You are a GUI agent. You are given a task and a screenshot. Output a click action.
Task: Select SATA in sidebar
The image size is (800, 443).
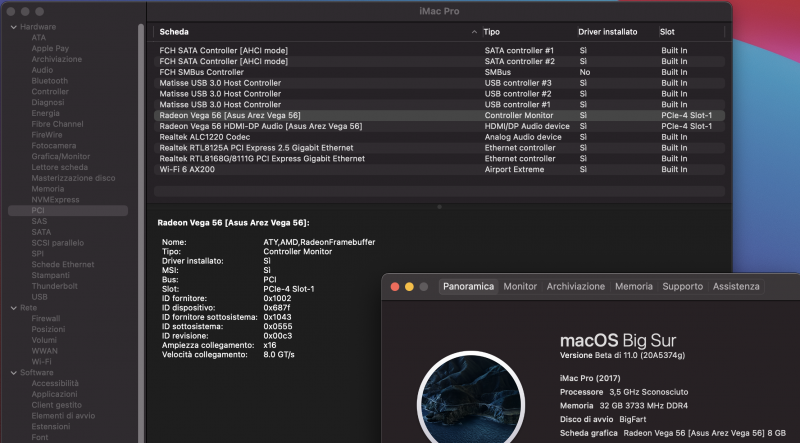click(41, 232)
